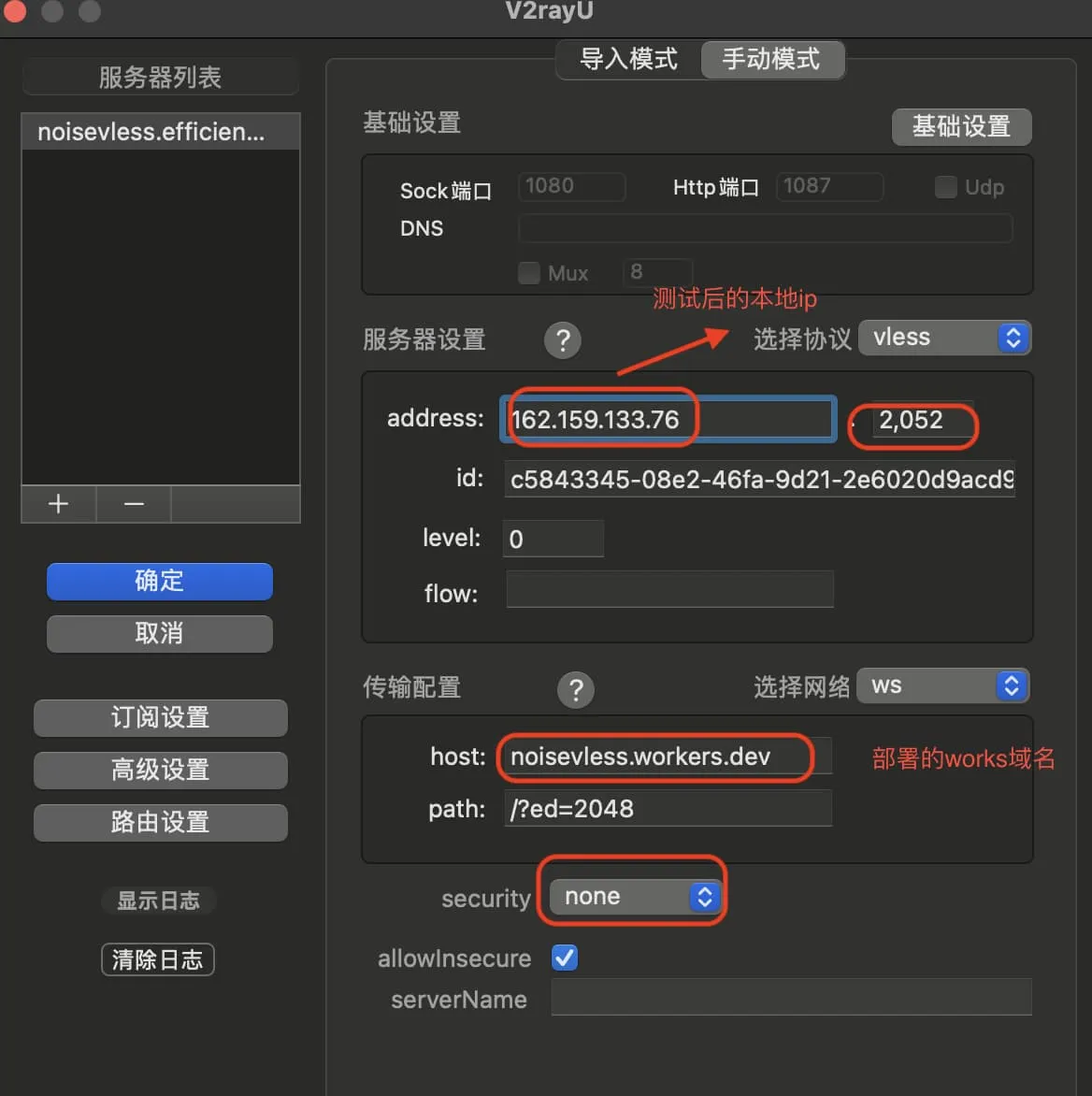Enable the Udp checkbox
The image size is (1092, 1096).
(x=946, y=187)
